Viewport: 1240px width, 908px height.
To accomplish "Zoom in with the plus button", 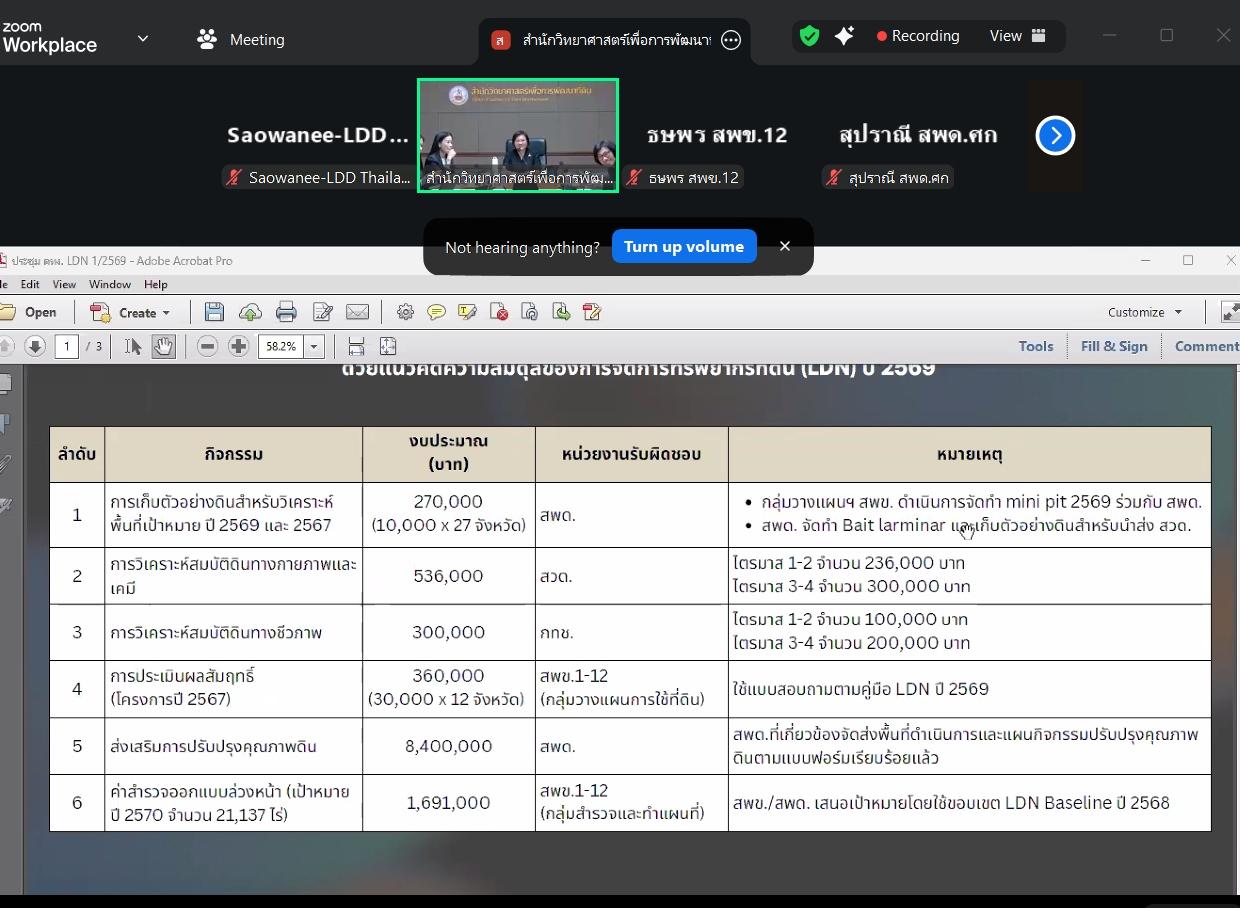I will click(238, 346).
